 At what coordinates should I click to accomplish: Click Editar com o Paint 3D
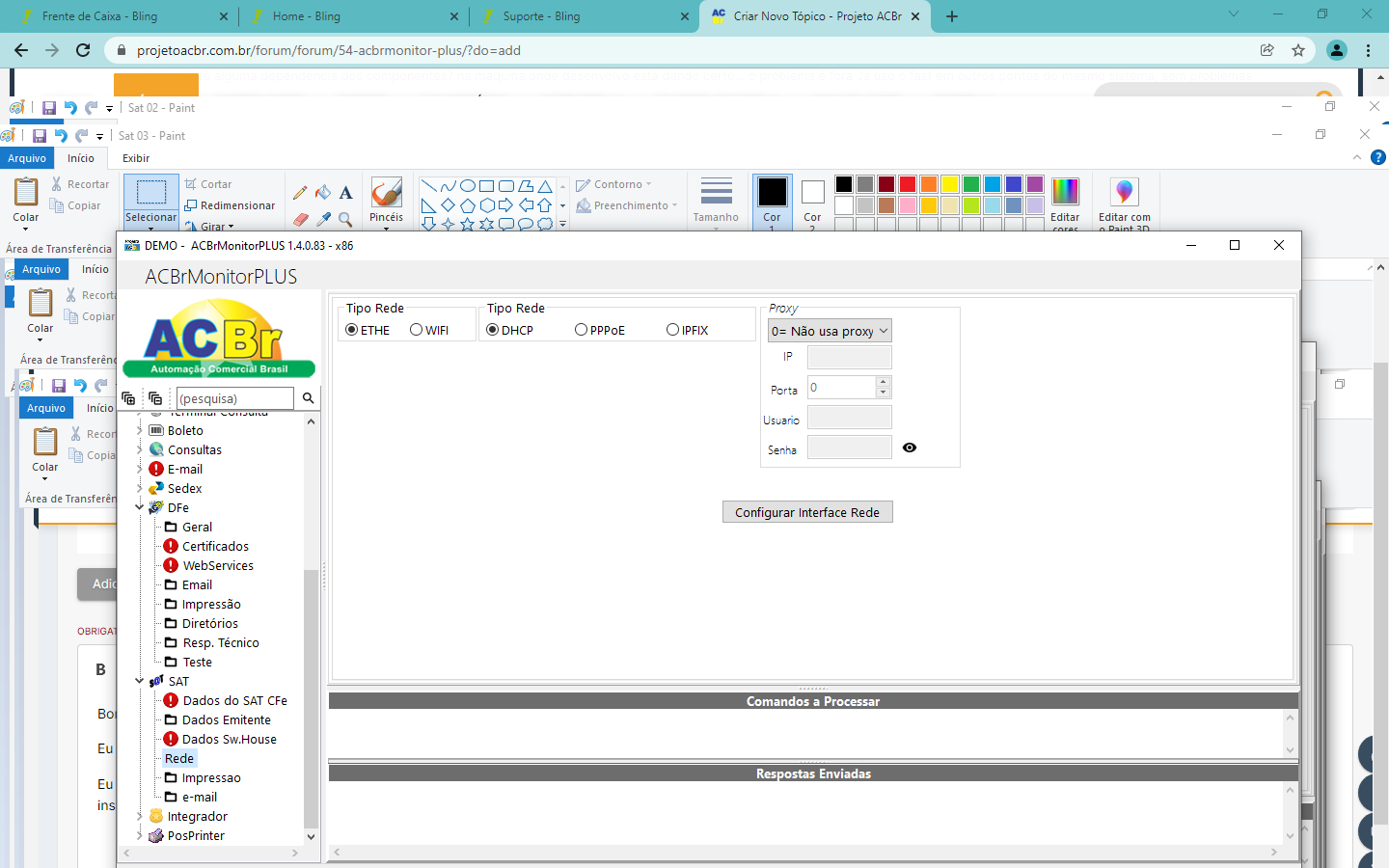pyautogui.click(x=1124, y=203)
